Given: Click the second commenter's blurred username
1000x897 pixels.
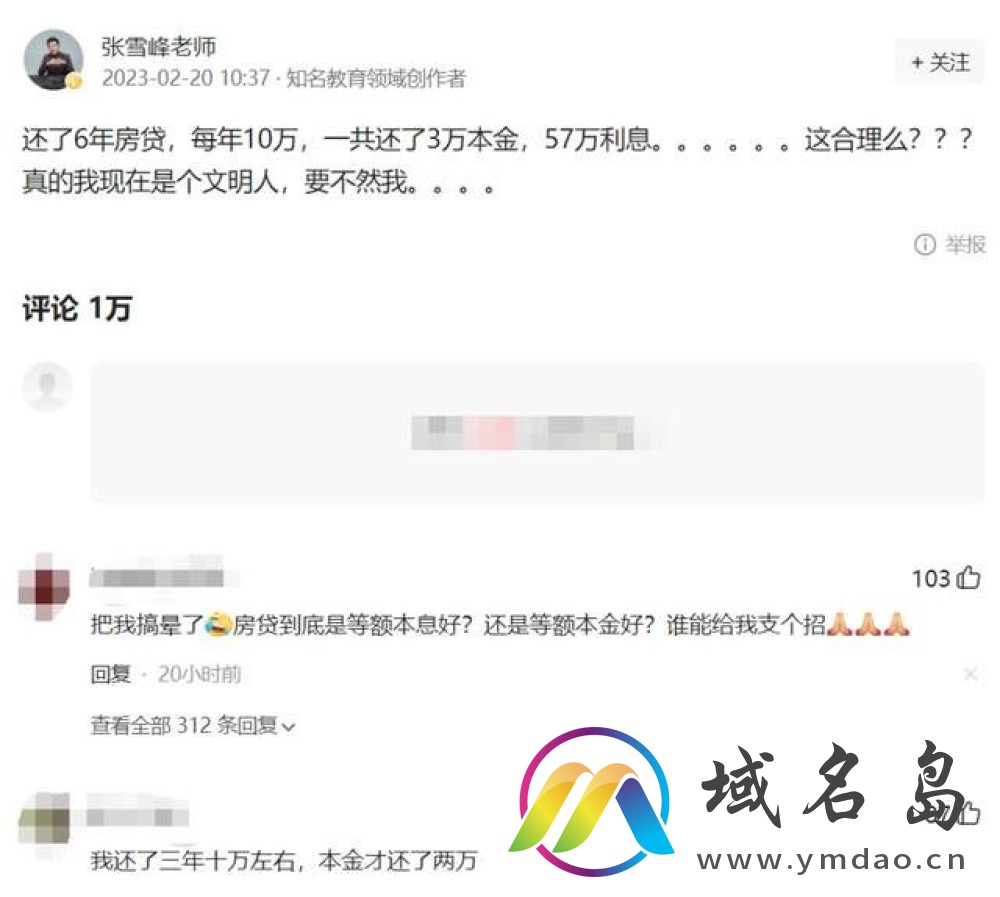Looking at the screenshot, I should [137, 816].
